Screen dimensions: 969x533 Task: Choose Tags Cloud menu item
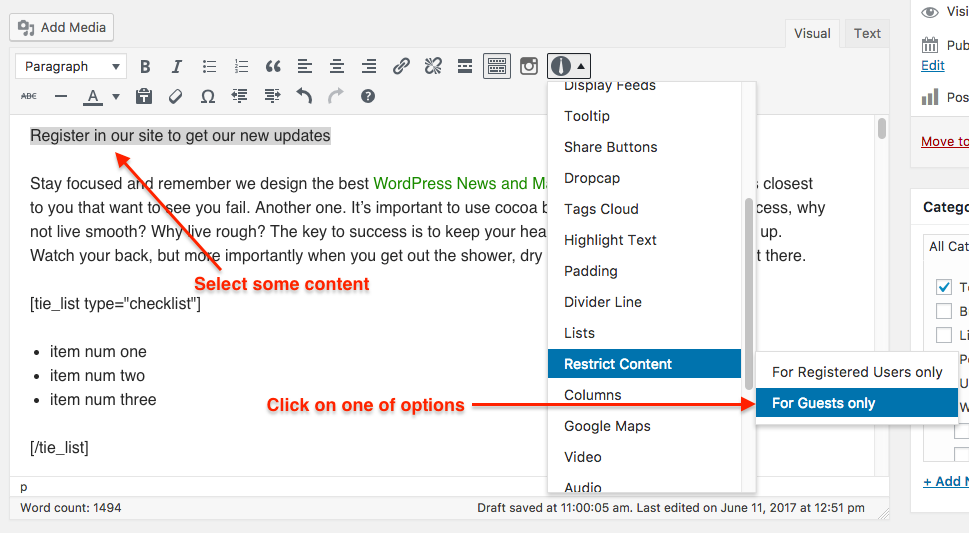645,209
